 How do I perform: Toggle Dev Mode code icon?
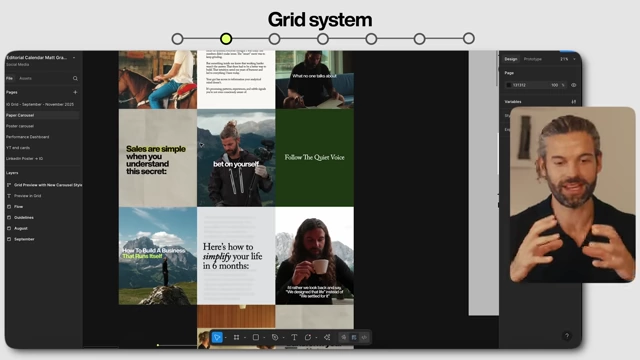click(364, 337)
